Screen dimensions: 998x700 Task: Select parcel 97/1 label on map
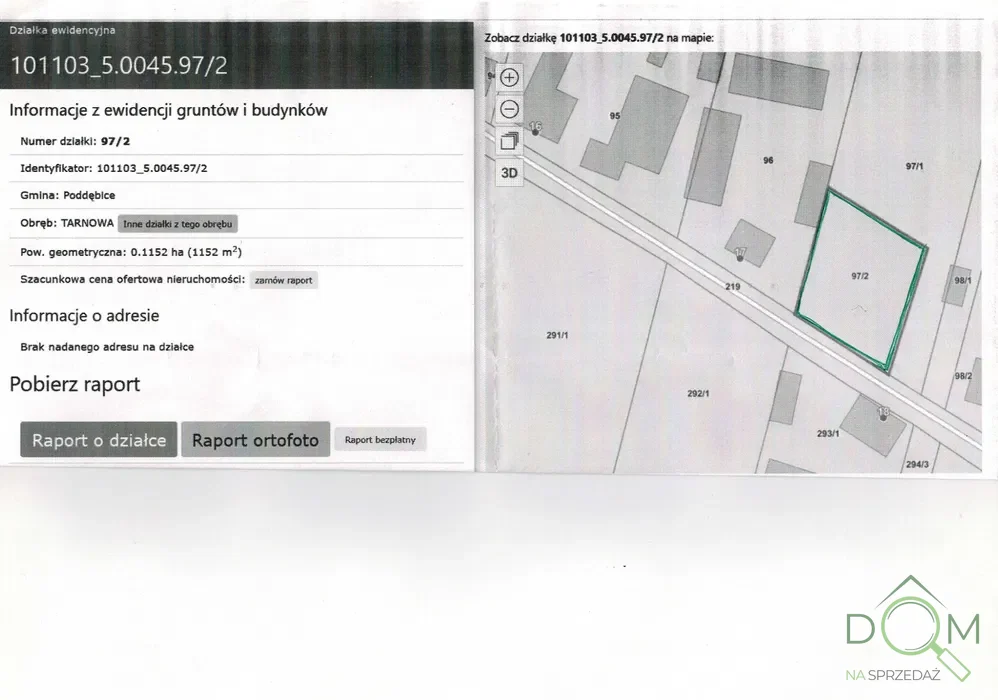tap(913, 166)
